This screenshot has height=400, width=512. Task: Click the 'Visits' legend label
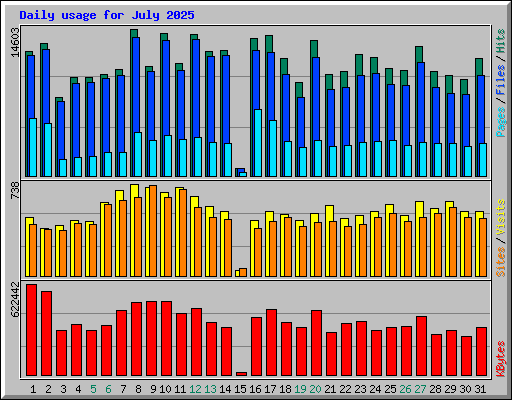tap(501, 217)
